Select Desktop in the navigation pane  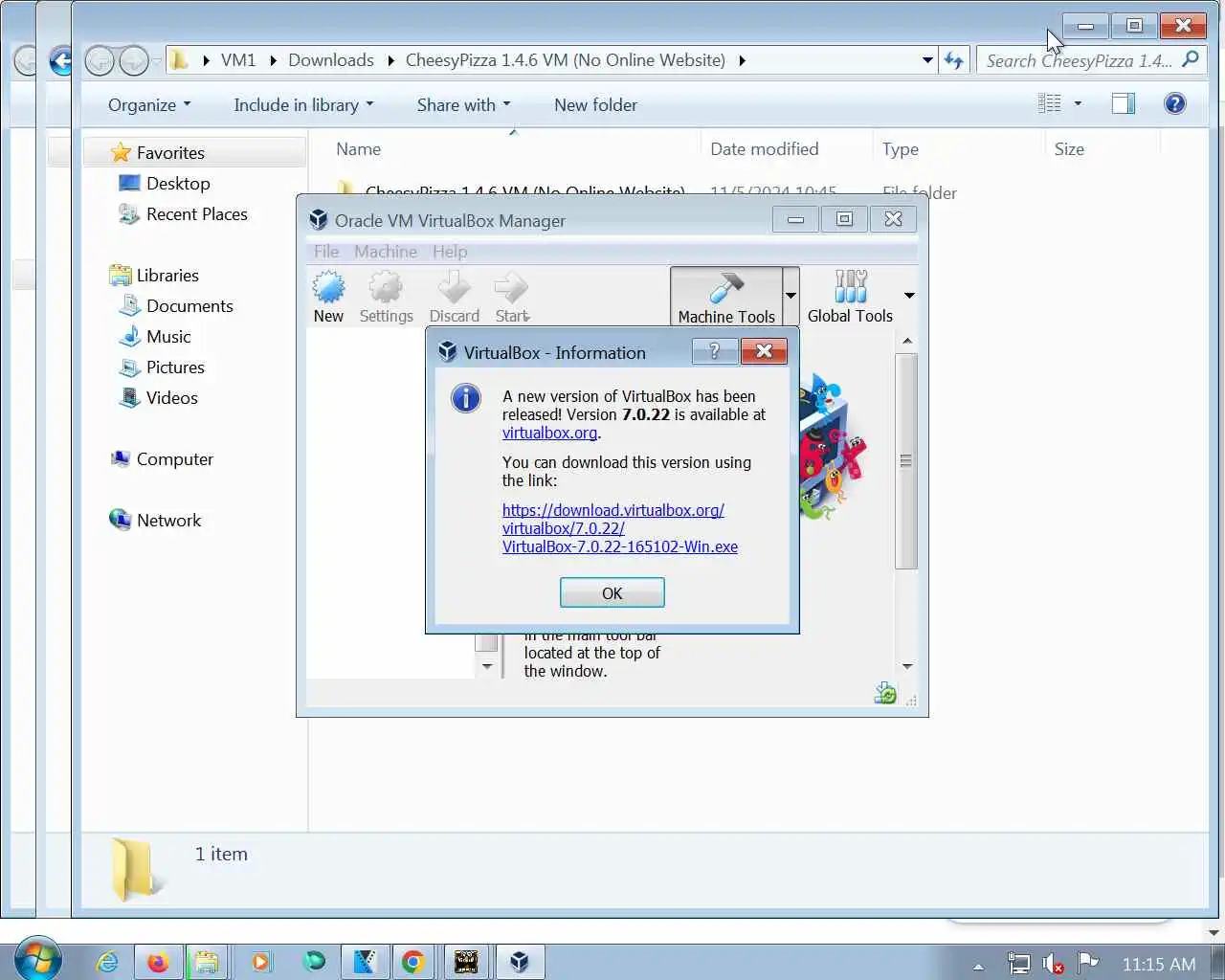point(178,184)
